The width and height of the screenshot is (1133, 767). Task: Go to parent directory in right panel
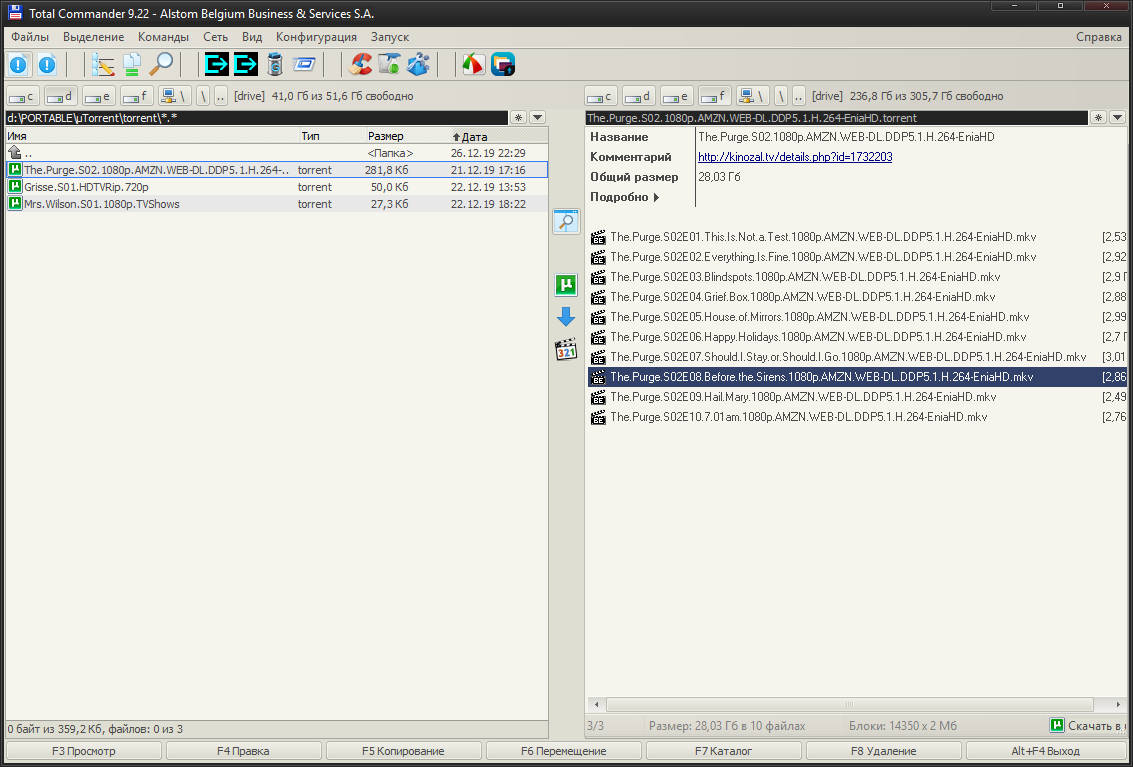click(x=799, y=95)
